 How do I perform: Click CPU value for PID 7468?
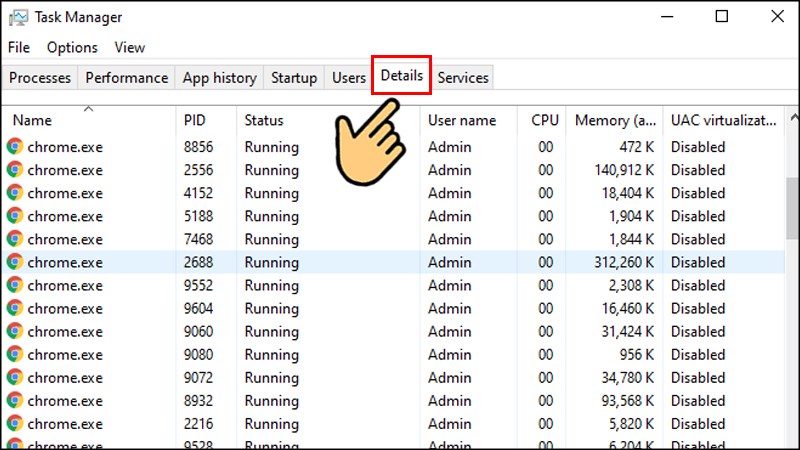pos(545,239)
